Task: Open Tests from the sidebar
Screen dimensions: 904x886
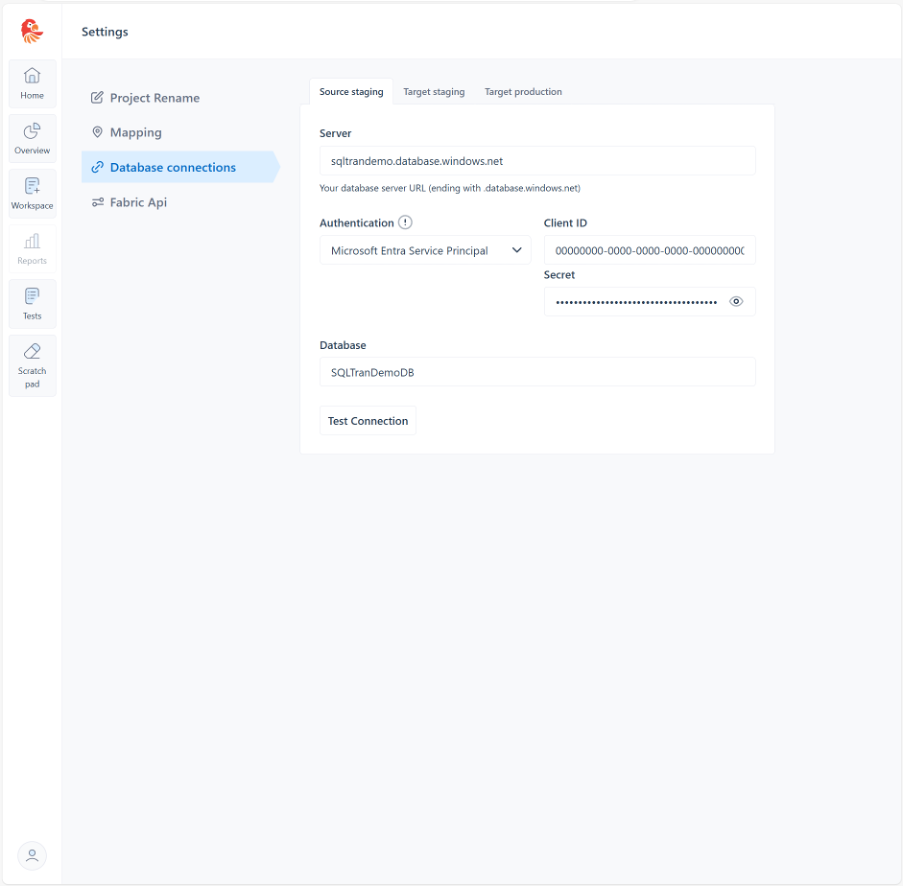Action: (x=32, y=303)
